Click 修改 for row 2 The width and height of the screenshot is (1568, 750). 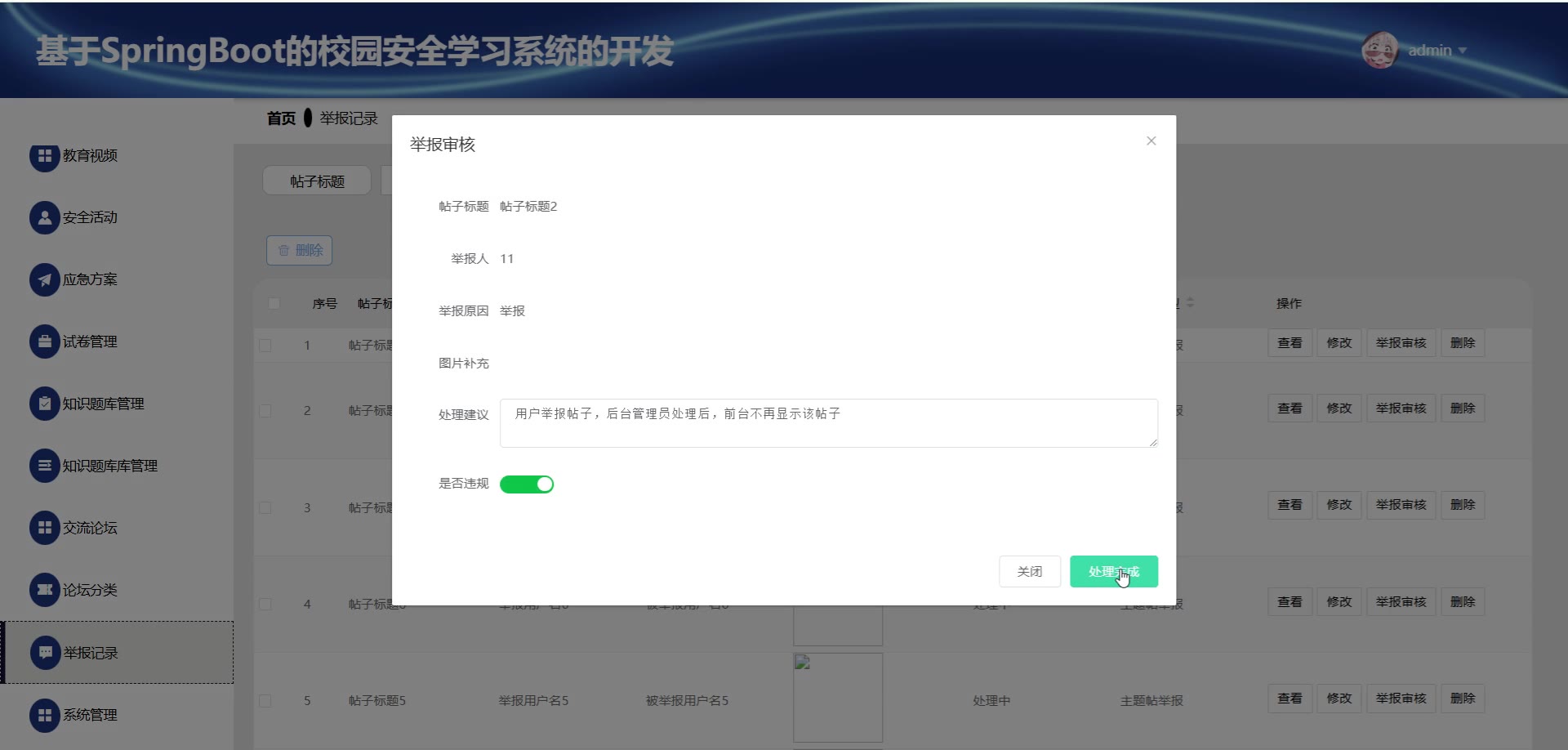point(1339,408)
